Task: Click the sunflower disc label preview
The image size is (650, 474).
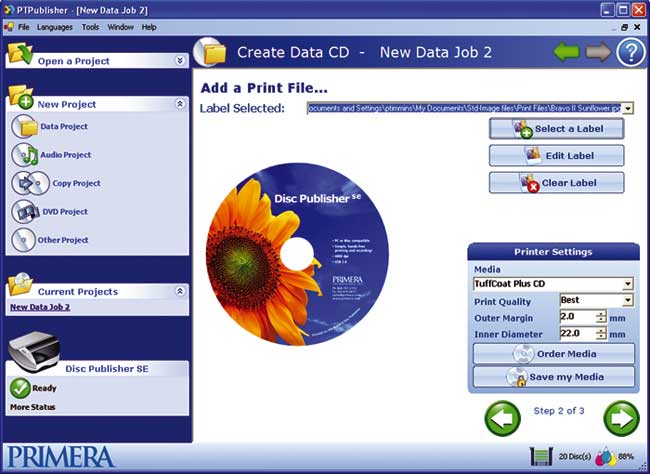Action: click(297, 254)
